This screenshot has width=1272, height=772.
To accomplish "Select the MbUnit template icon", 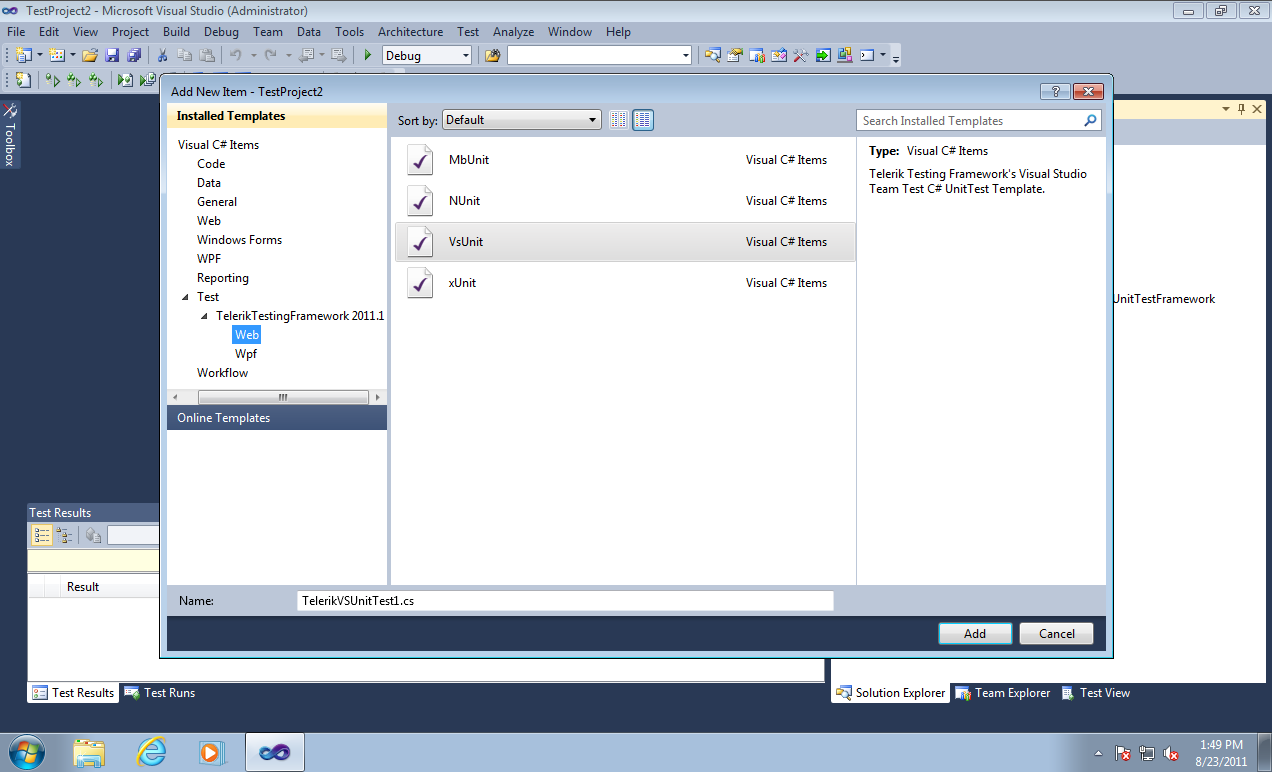I will coord(420,160).
